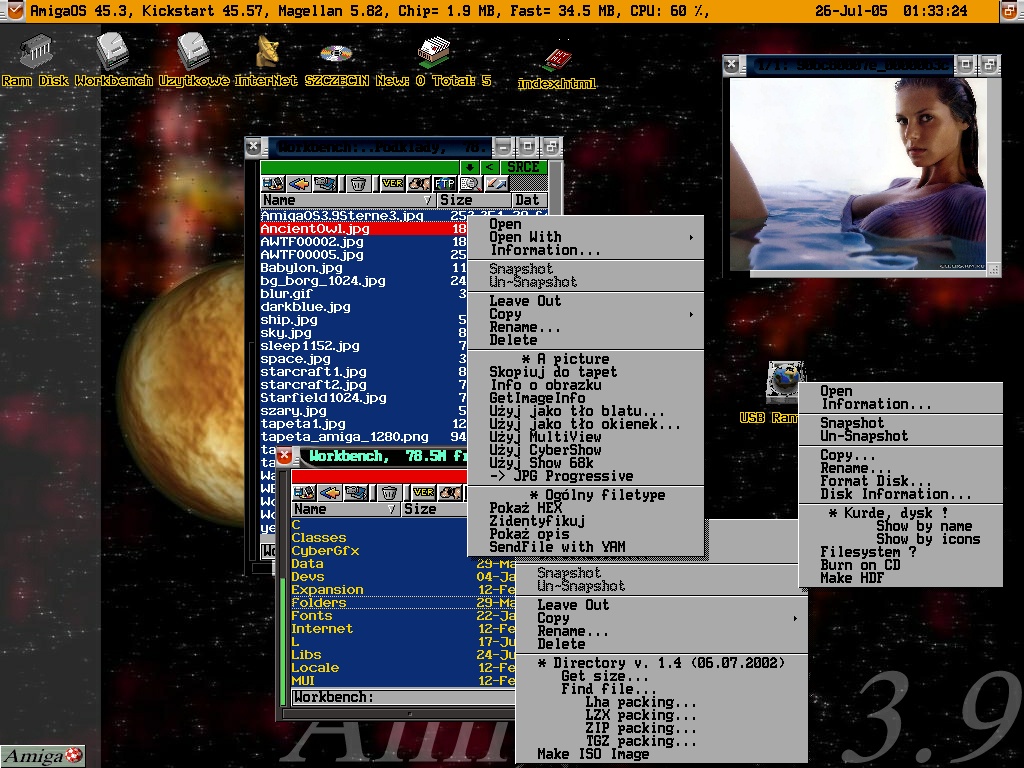Image resolution: width=1024 pixels, height=768 pixels.
Task: Click the camera/folder icon in Workbench lister
Action: pos(356,492)
